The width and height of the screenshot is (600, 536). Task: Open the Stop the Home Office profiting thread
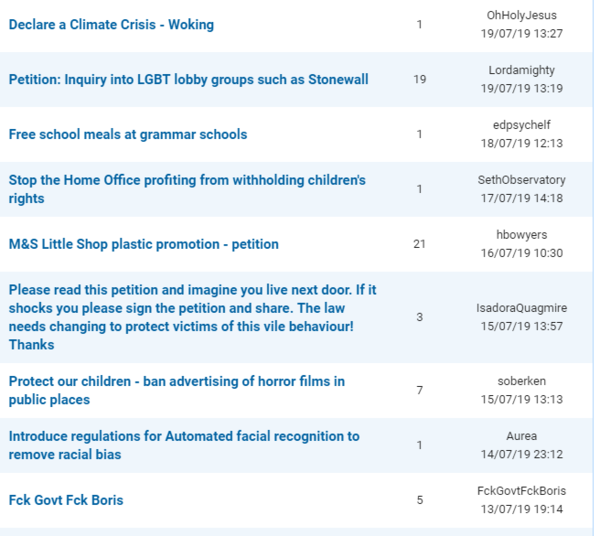click(187, 189)
